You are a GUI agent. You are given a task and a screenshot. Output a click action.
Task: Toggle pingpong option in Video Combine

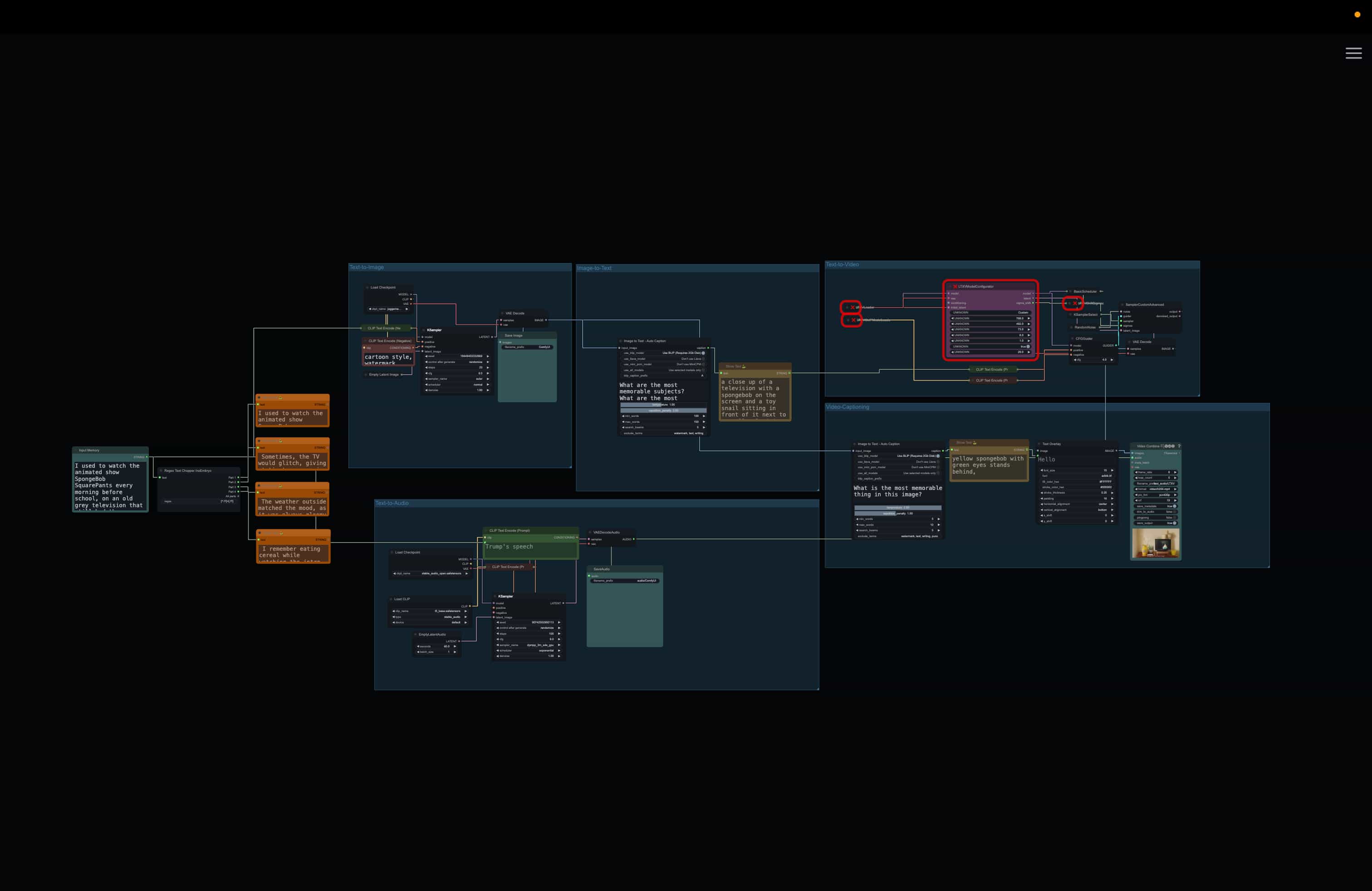1174,518
